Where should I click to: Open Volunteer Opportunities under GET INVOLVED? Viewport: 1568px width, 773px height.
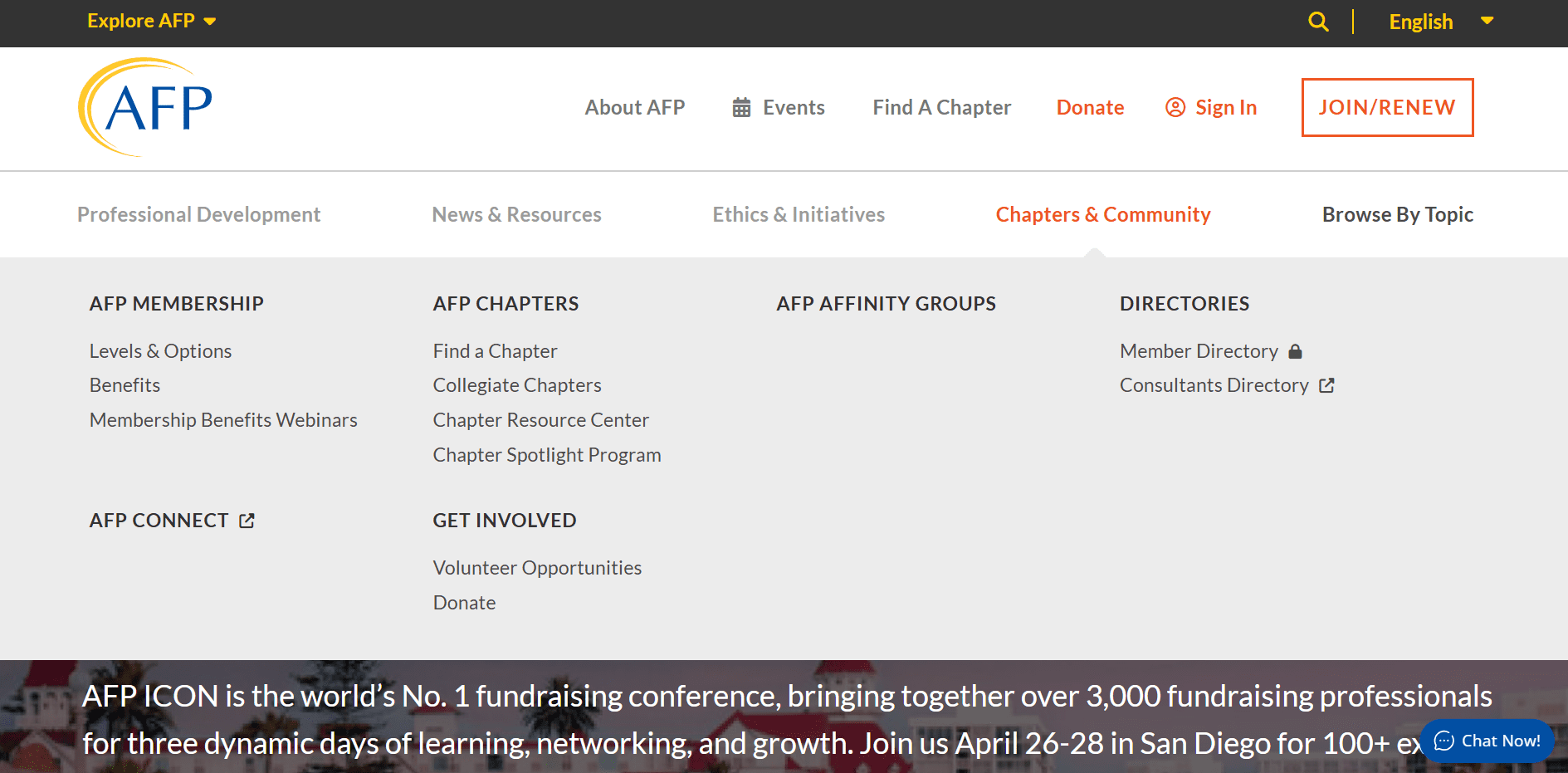click(537, 567)
